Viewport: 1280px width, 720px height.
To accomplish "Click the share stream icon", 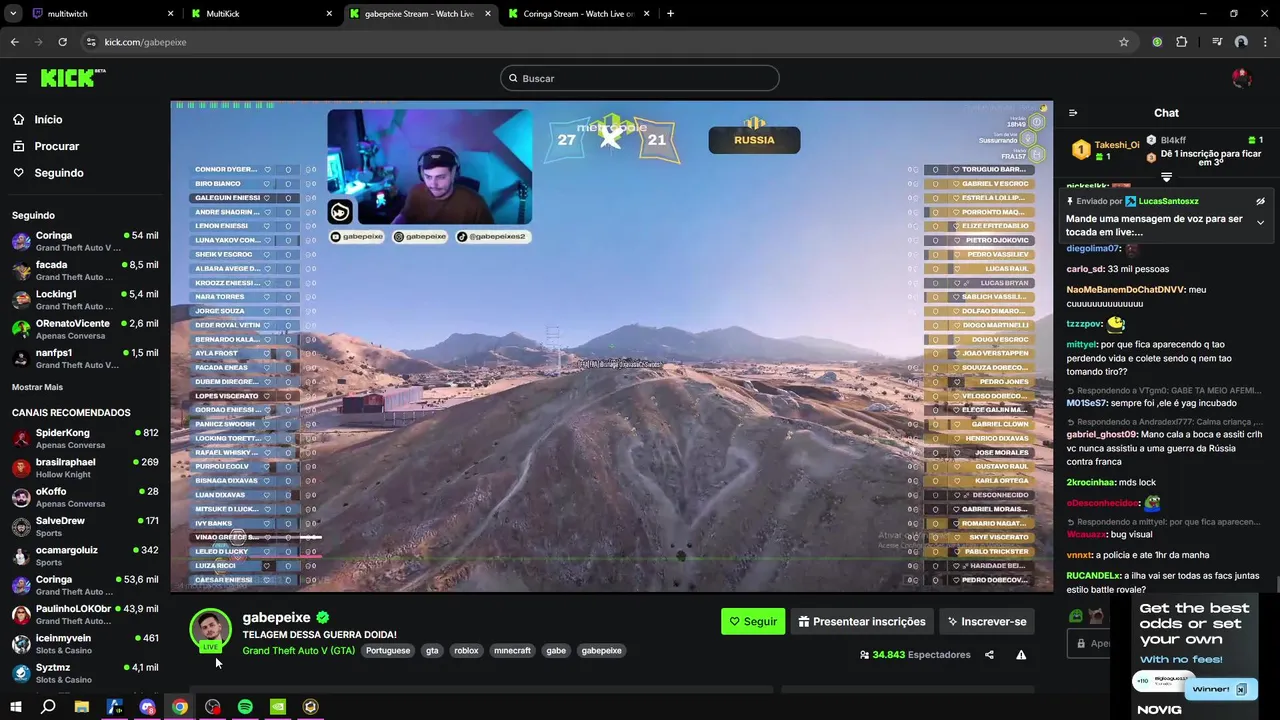I will (x=989, y=655).
